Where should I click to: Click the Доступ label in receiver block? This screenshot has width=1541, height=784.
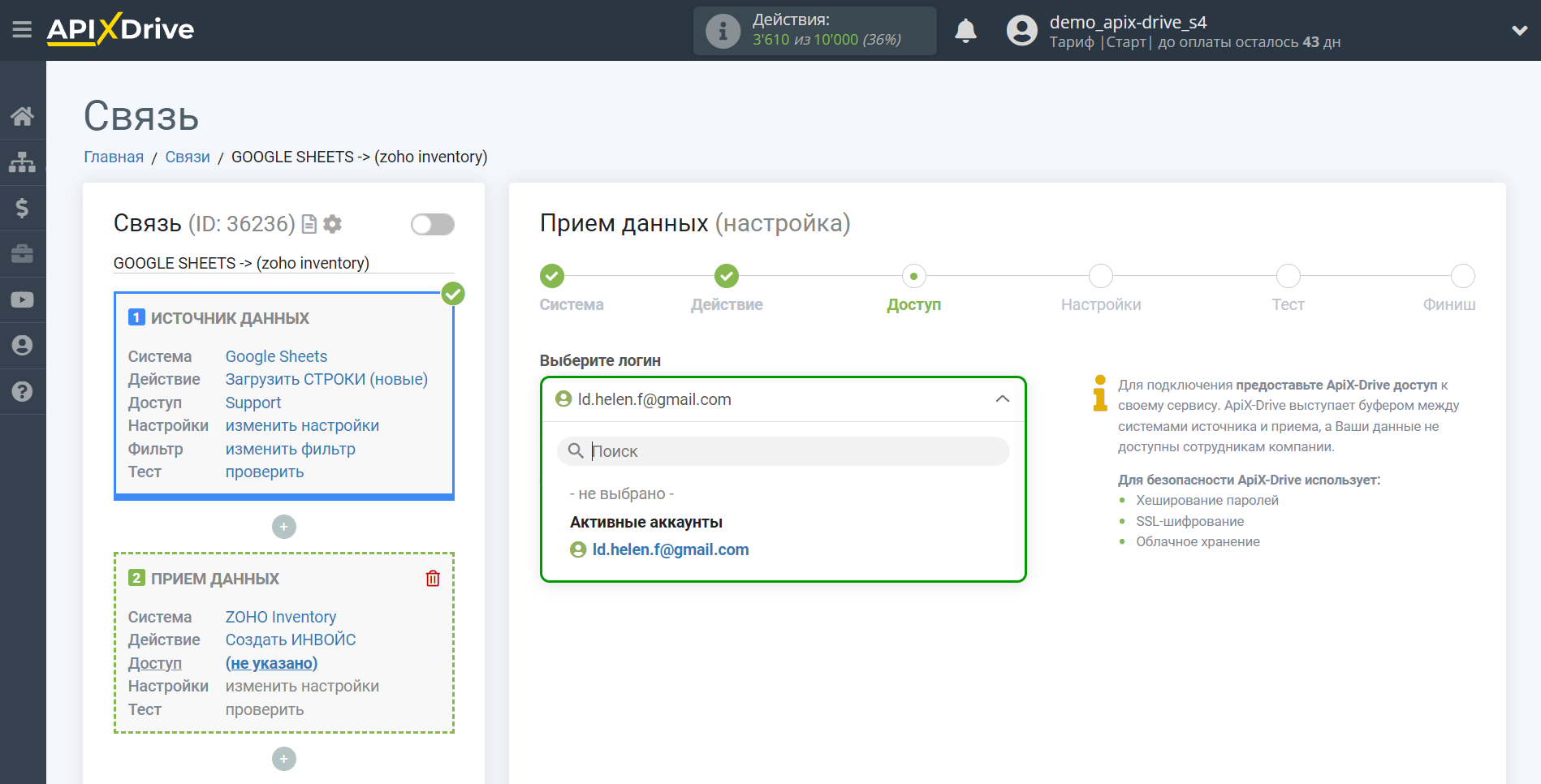coord(154,663)
